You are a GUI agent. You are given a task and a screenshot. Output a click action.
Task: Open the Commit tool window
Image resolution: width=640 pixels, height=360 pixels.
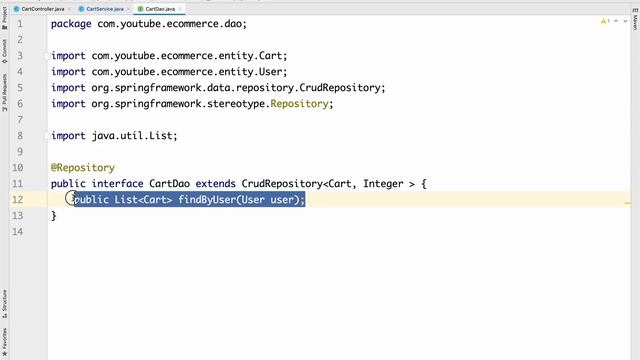[4, 51]
